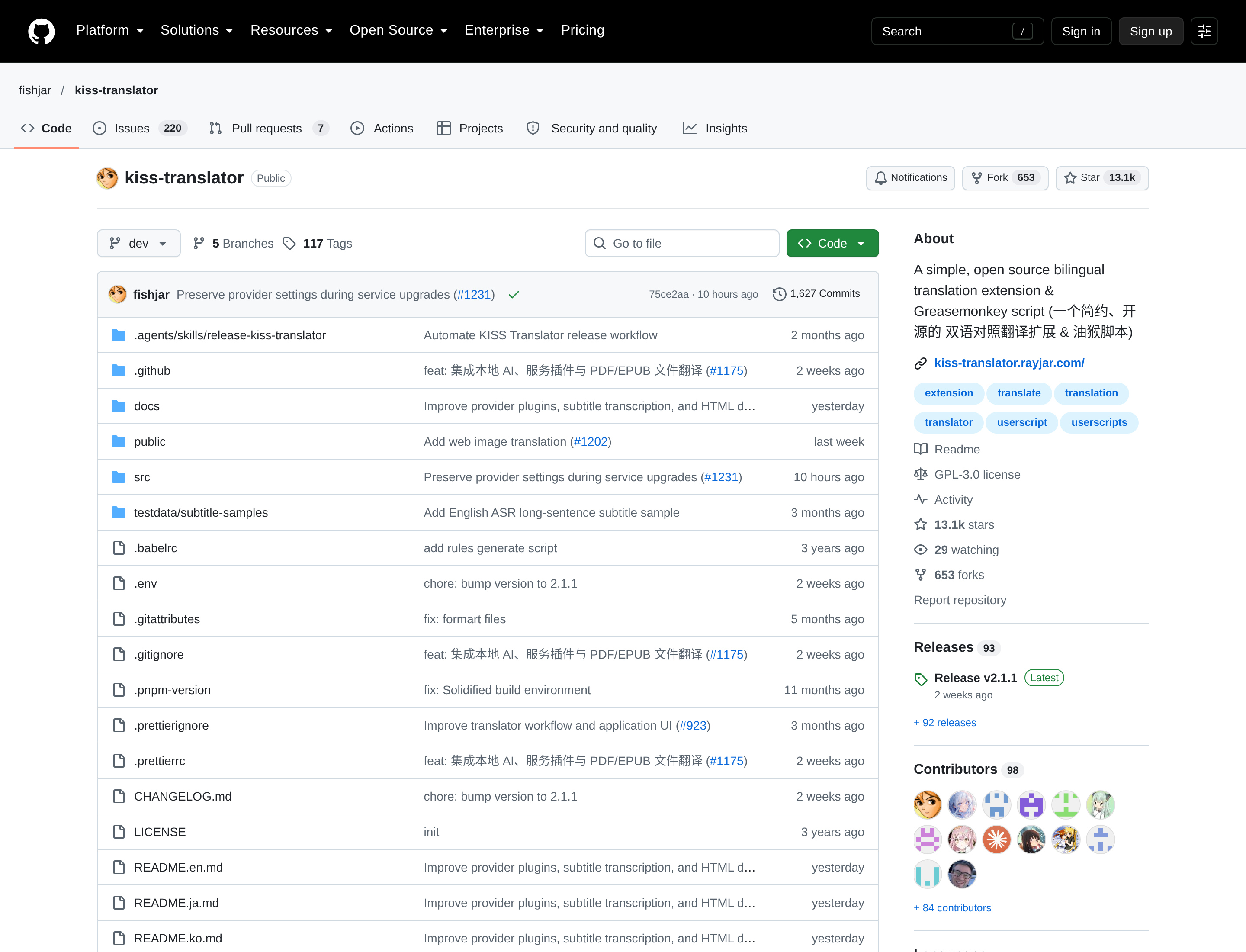The width and height of the screenshot is (1246, 952).
Task: Open the kiss-translator.rayjar.com link
Action: [x=1009, y=363]
